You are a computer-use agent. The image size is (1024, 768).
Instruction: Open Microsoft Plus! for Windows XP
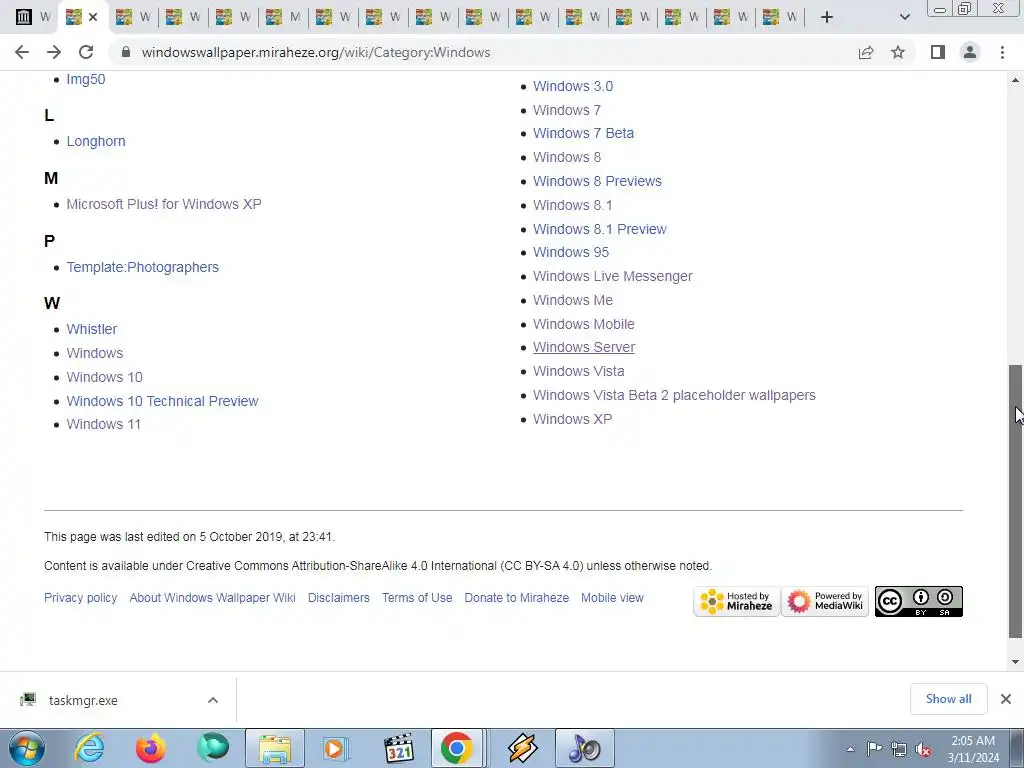click(x=164, y=204)
